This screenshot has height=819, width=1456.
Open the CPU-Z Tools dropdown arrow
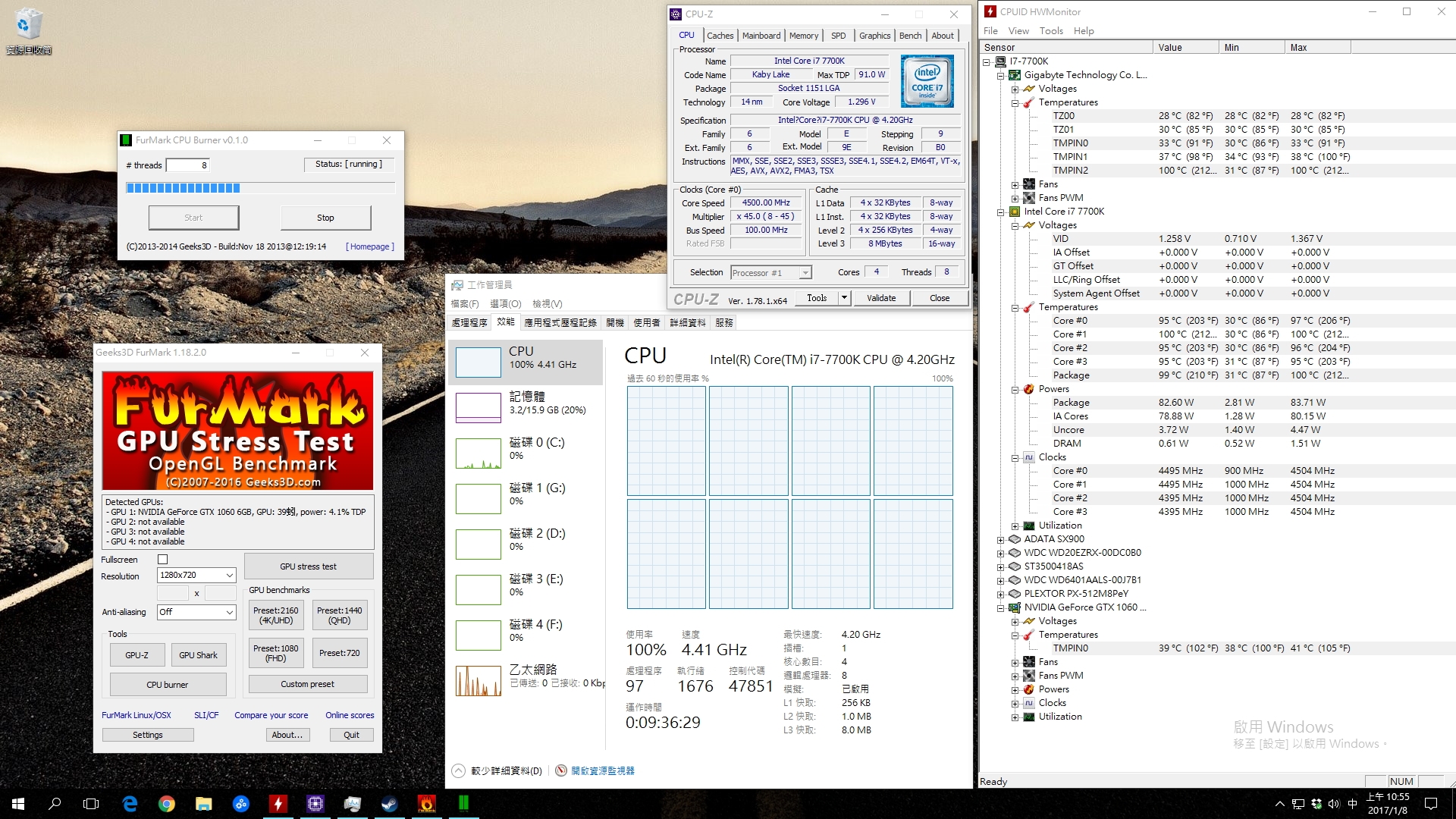pos(844,298)
